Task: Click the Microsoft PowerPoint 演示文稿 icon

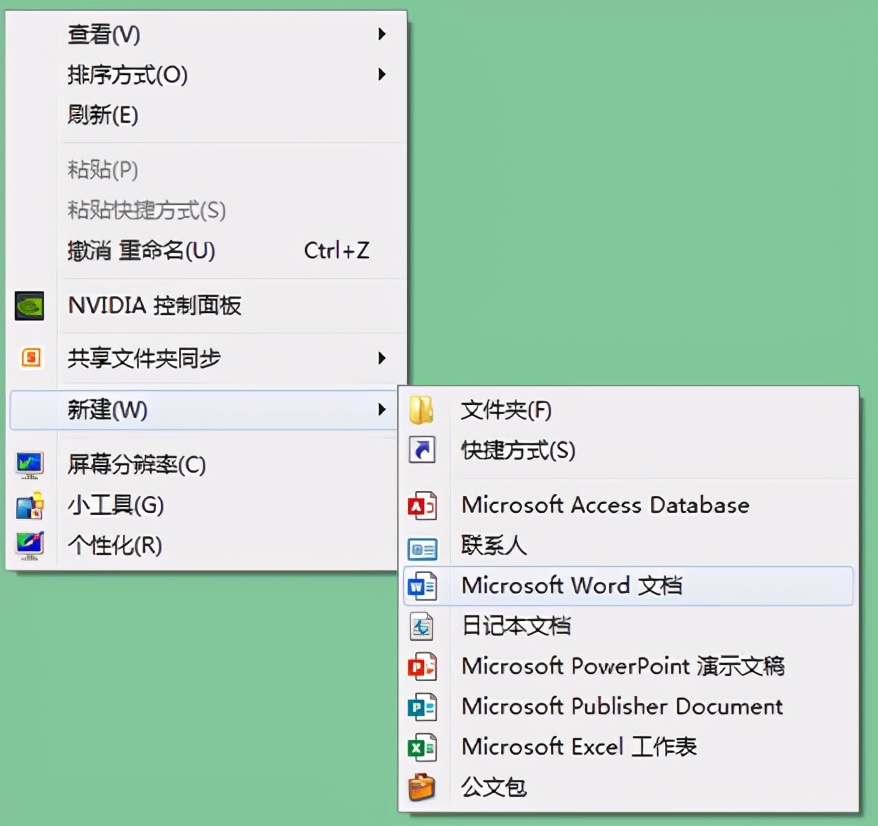Action: point(422,666)
